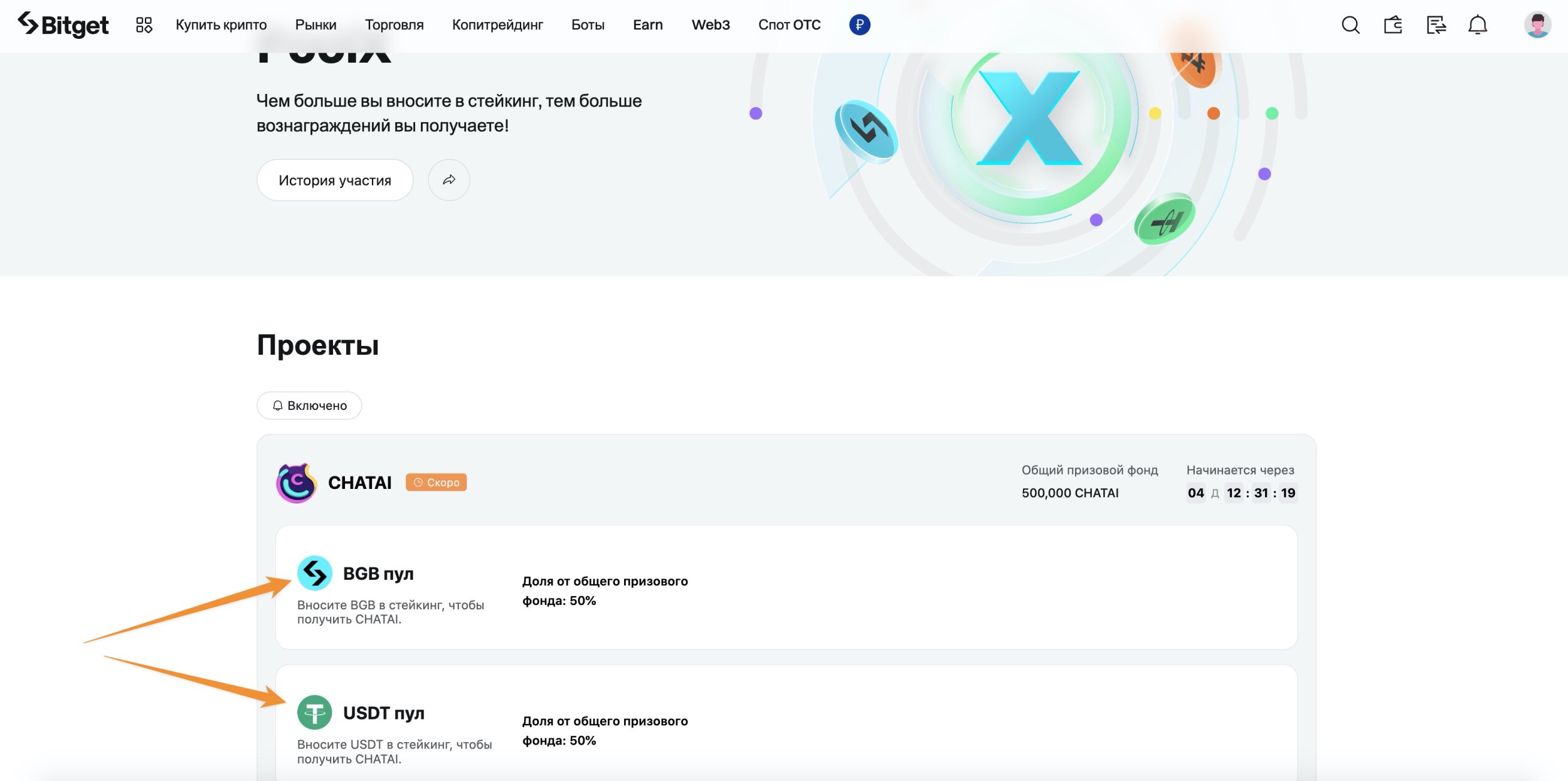
Task: Click the CHATAI project logo
Action: click(297, 483)
